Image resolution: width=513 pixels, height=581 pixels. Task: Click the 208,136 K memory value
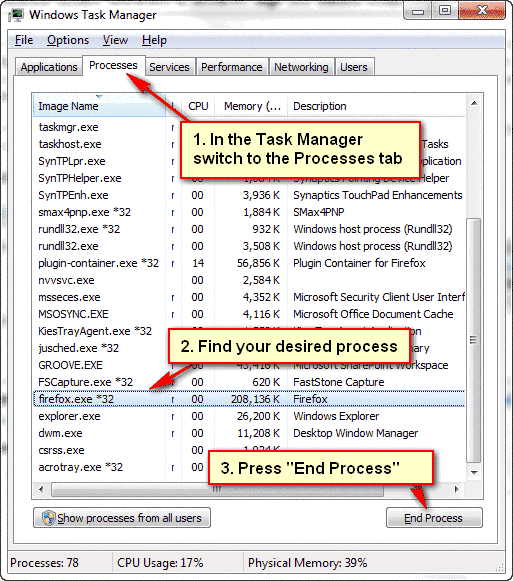(x=255, y=399)
